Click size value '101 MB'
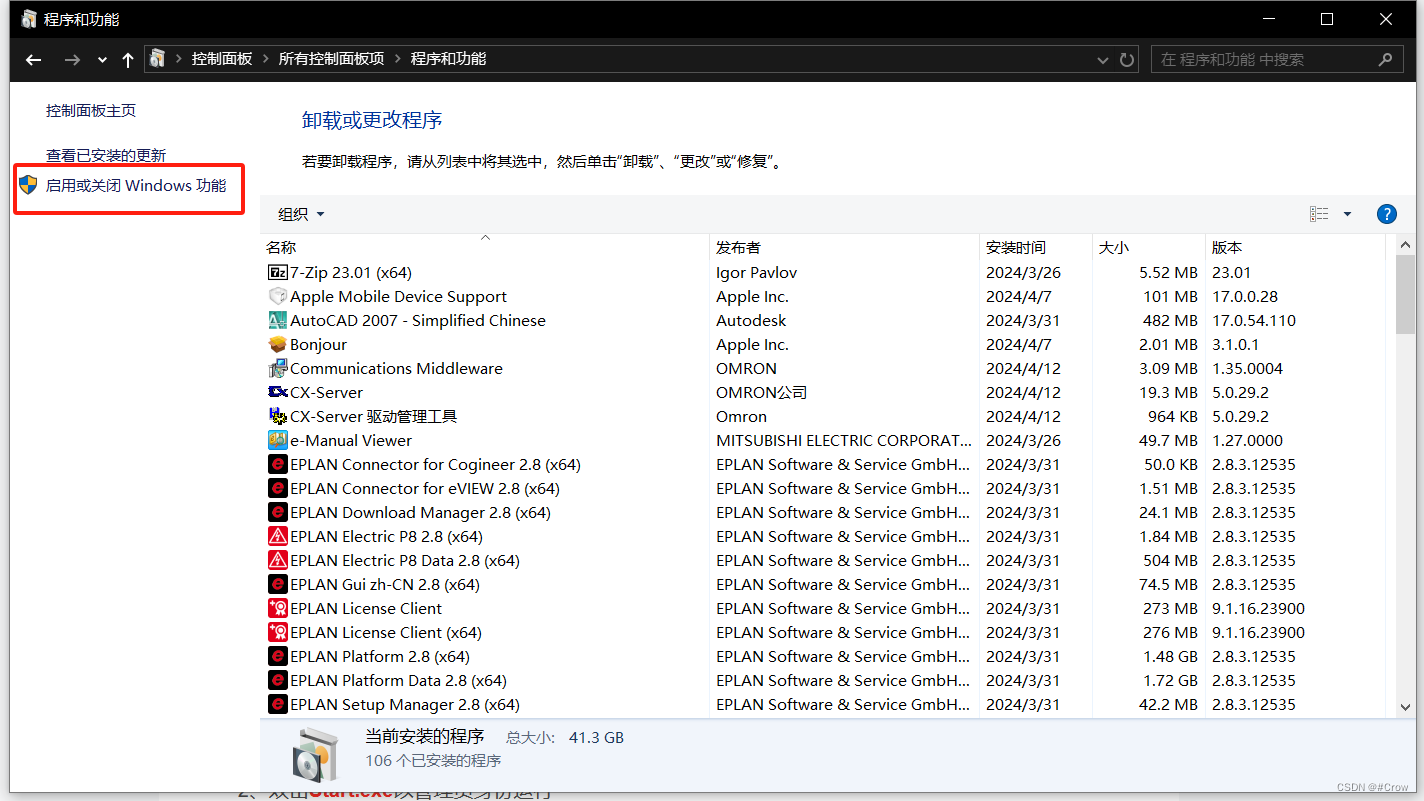 point(1170,296)
